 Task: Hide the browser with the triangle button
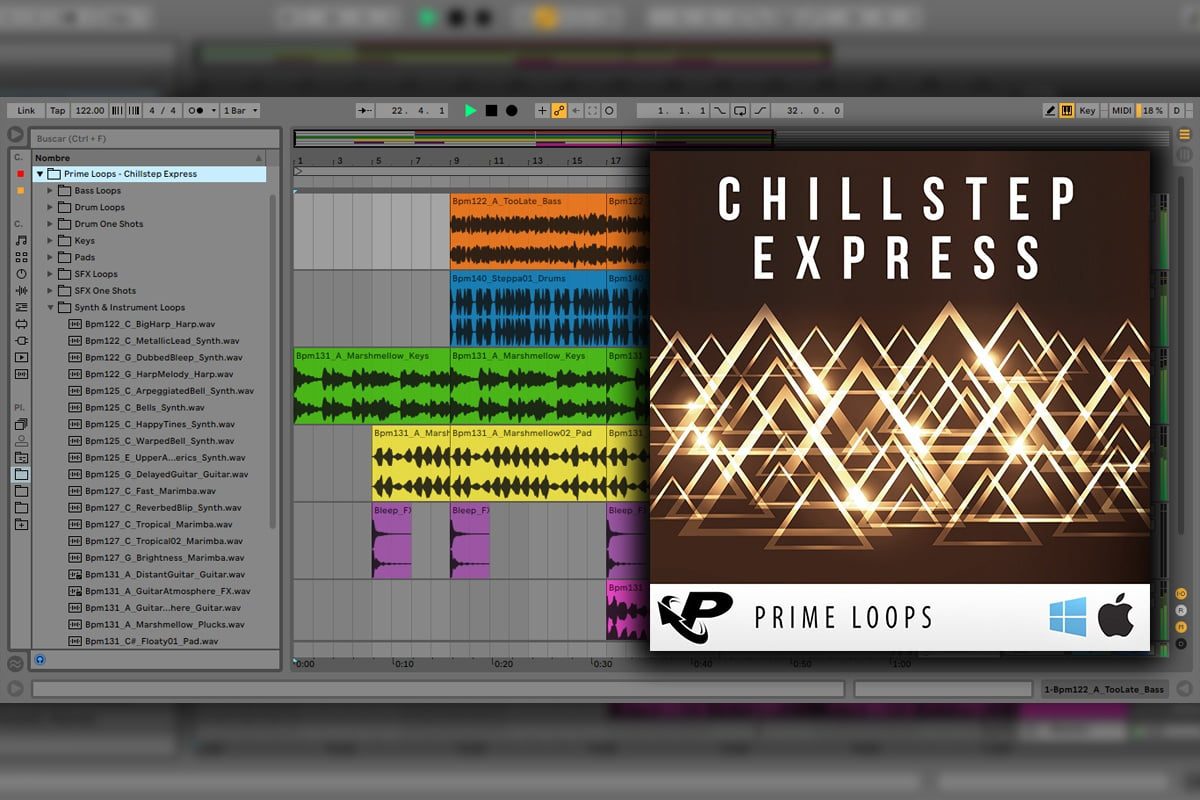click(15, 134)
